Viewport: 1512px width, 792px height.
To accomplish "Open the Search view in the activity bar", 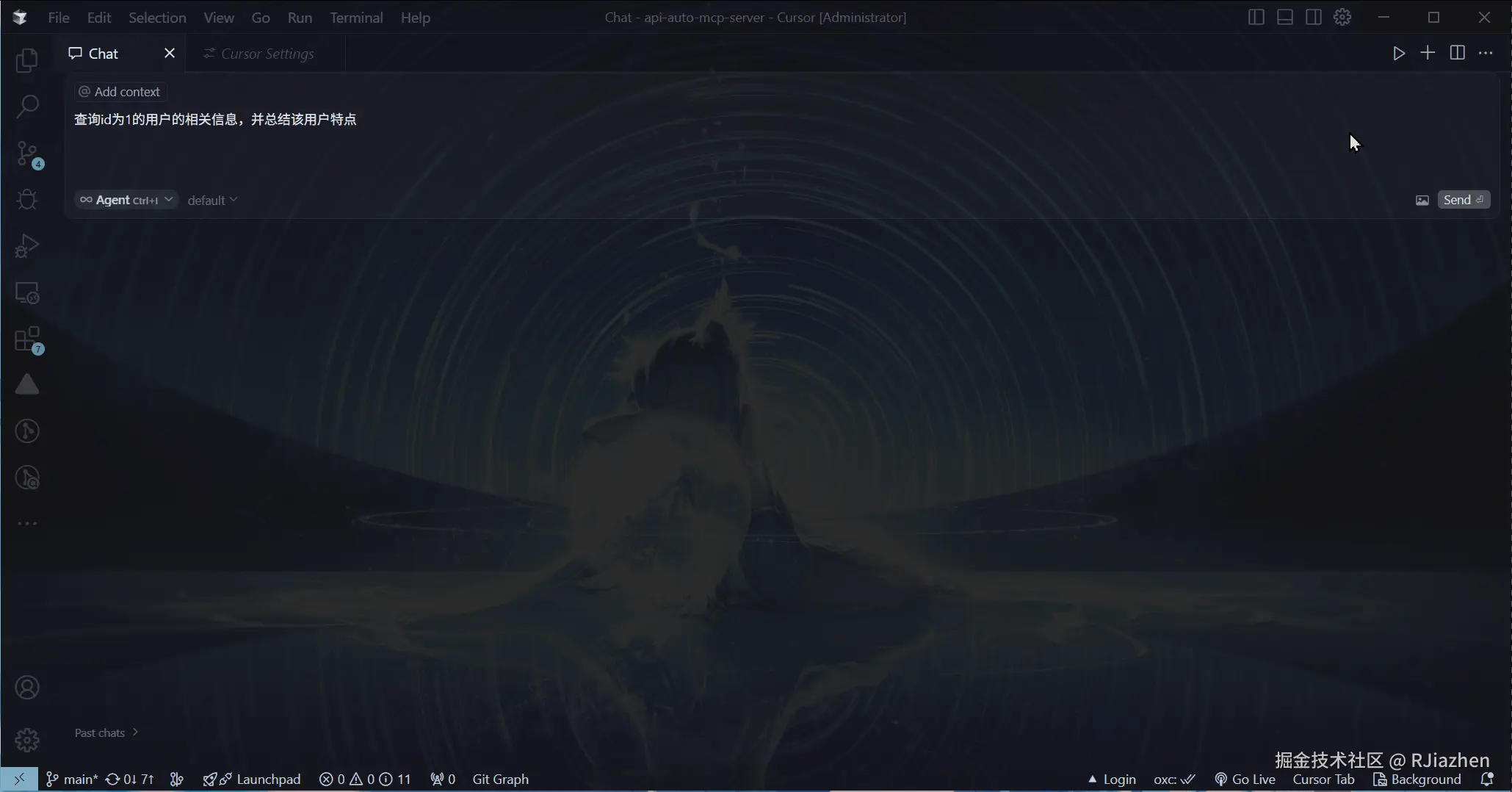I will click(x=27, y=107).
